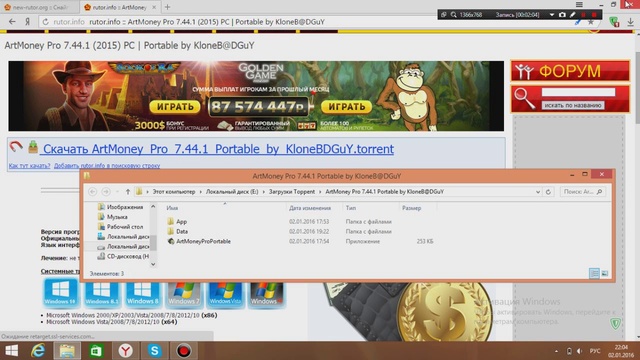Switch to Yandex Browser on taskbar
This screenshot has width=640, height=360.
pos(126,351)
